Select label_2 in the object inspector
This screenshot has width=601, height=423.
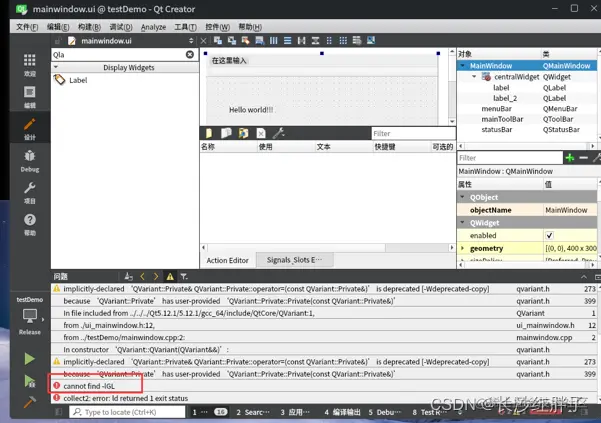click(x=505, y=98)
